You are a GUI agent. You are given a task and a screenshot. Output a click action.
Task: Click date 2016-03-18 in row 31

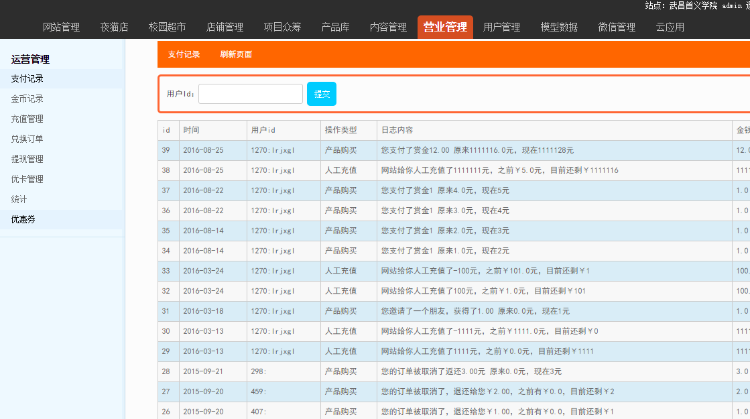click(203, 311)
